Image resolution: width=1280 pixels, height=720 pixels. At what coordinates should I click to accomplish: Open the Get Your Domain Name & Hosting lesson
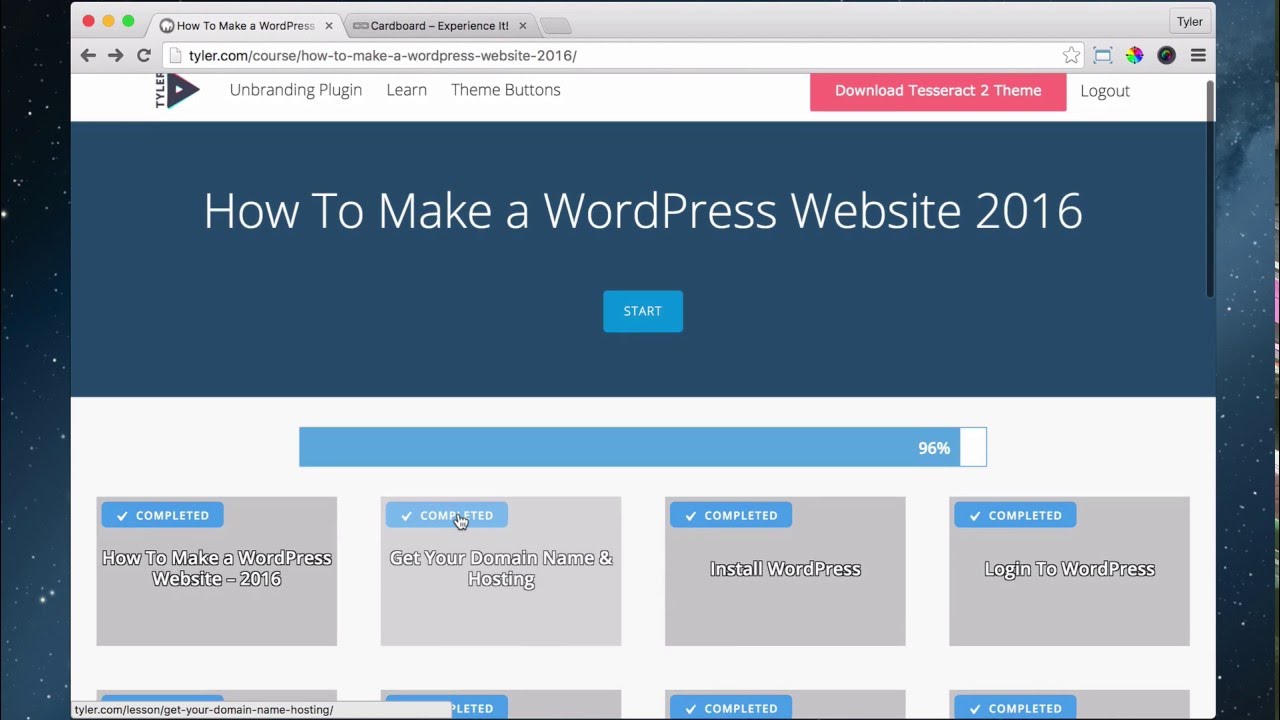pos(501,571)
